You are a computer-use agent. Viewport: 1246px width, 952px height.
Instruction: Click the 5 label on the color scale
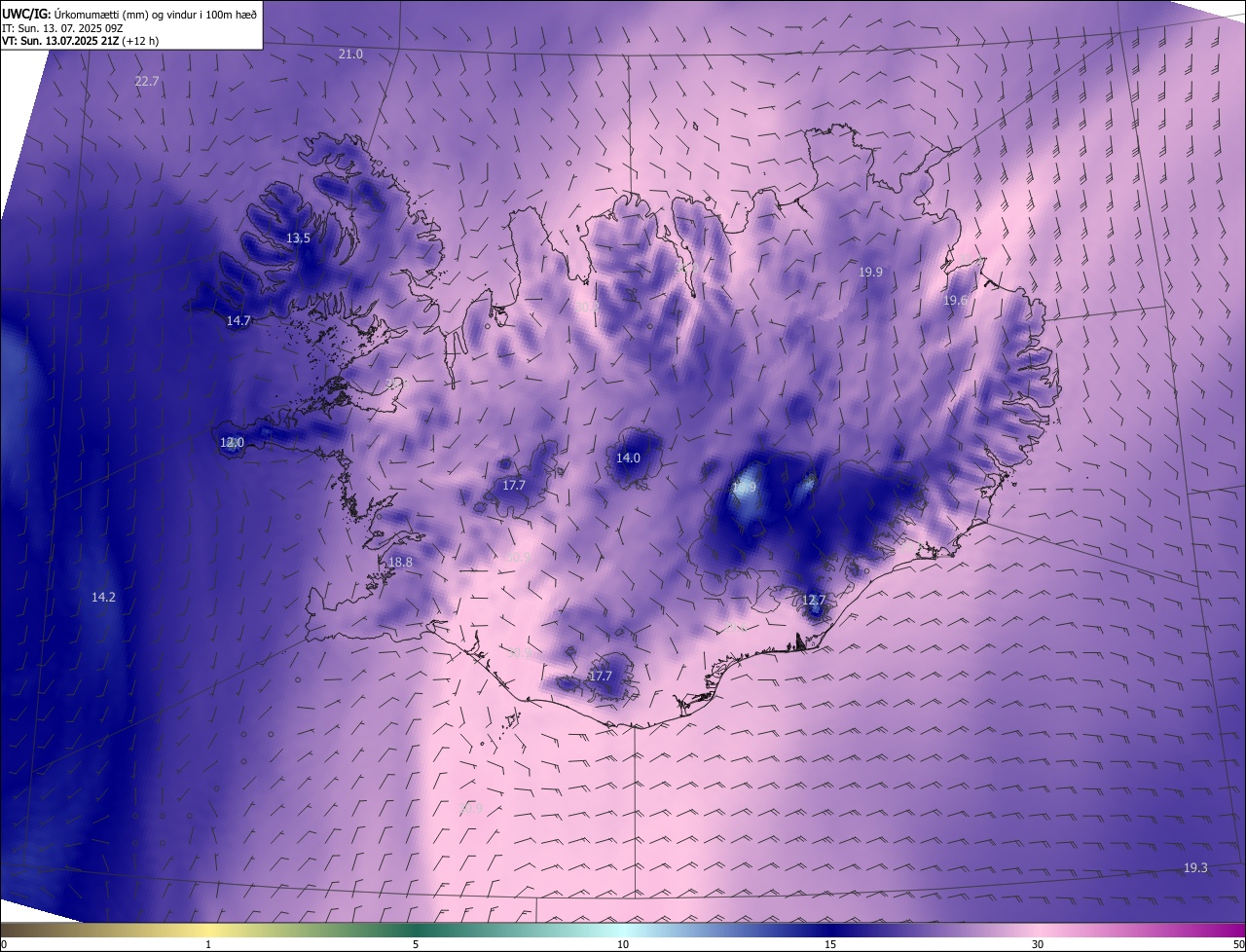(416, 945)
